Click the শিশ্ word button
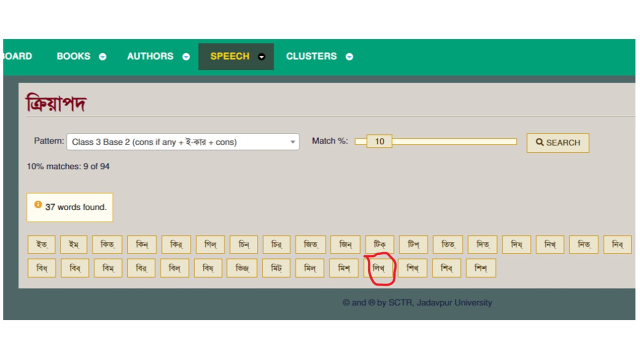Screen dimensions: 640x360 pos(481,268)
